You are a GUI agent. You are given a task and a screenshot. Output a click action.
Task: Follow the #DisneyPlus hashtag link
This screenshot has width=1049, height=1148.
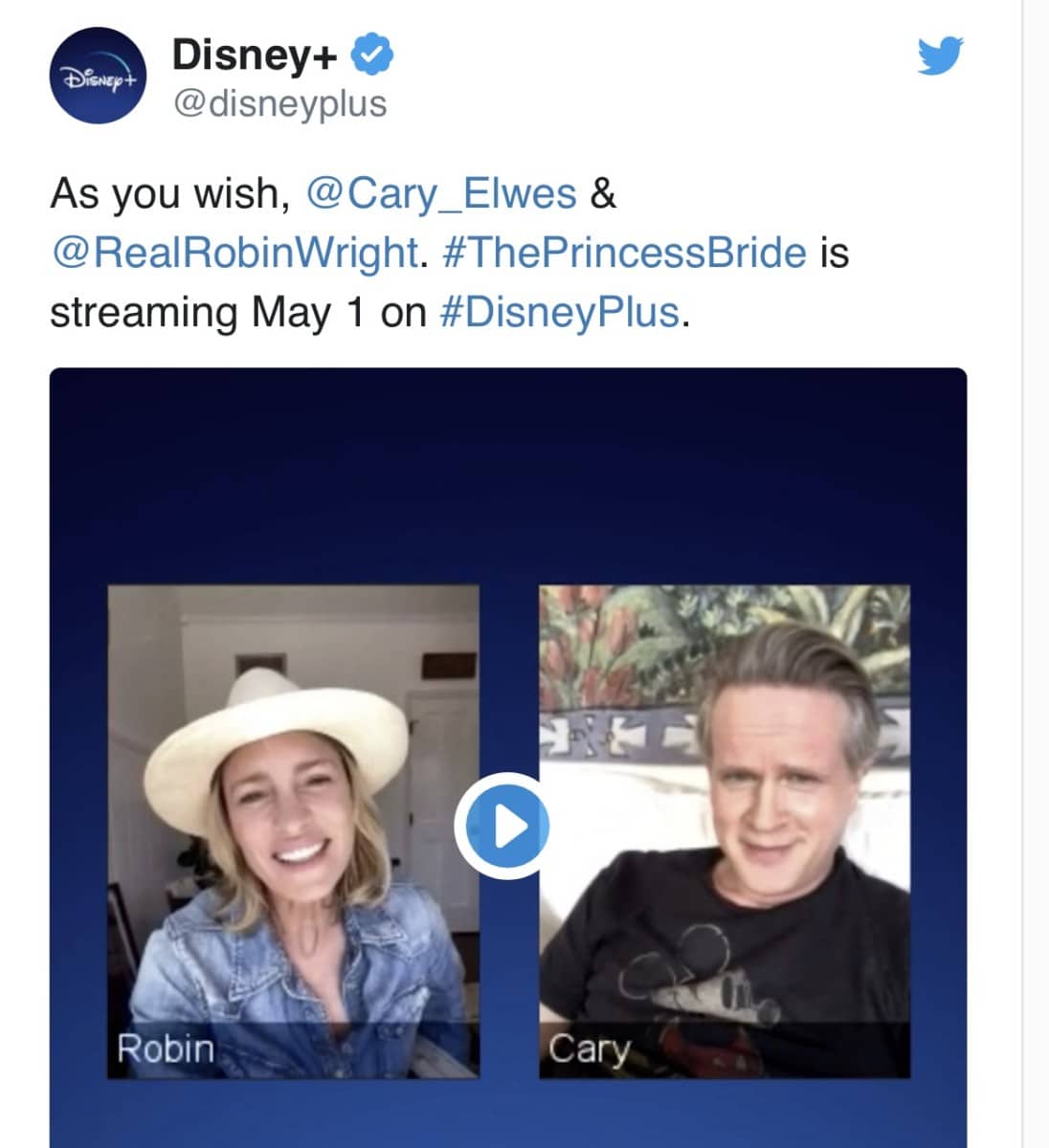(560, 312)
